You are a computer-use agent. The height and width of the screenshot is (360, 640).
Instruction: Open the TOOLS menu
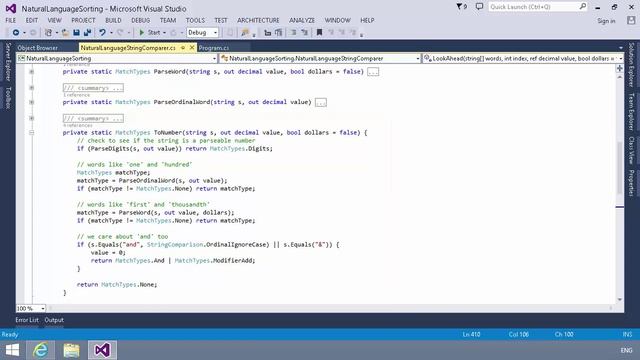coord(196,20)
